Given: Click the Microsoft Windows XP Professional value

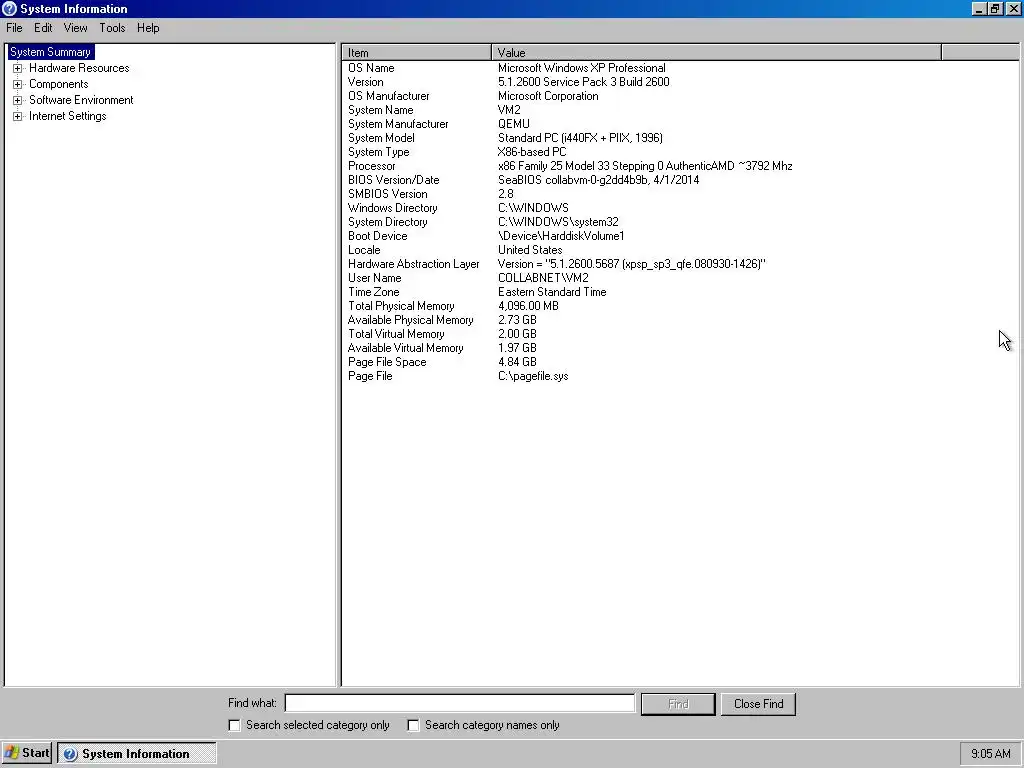Looking at the screenshot, I should 582,68.
